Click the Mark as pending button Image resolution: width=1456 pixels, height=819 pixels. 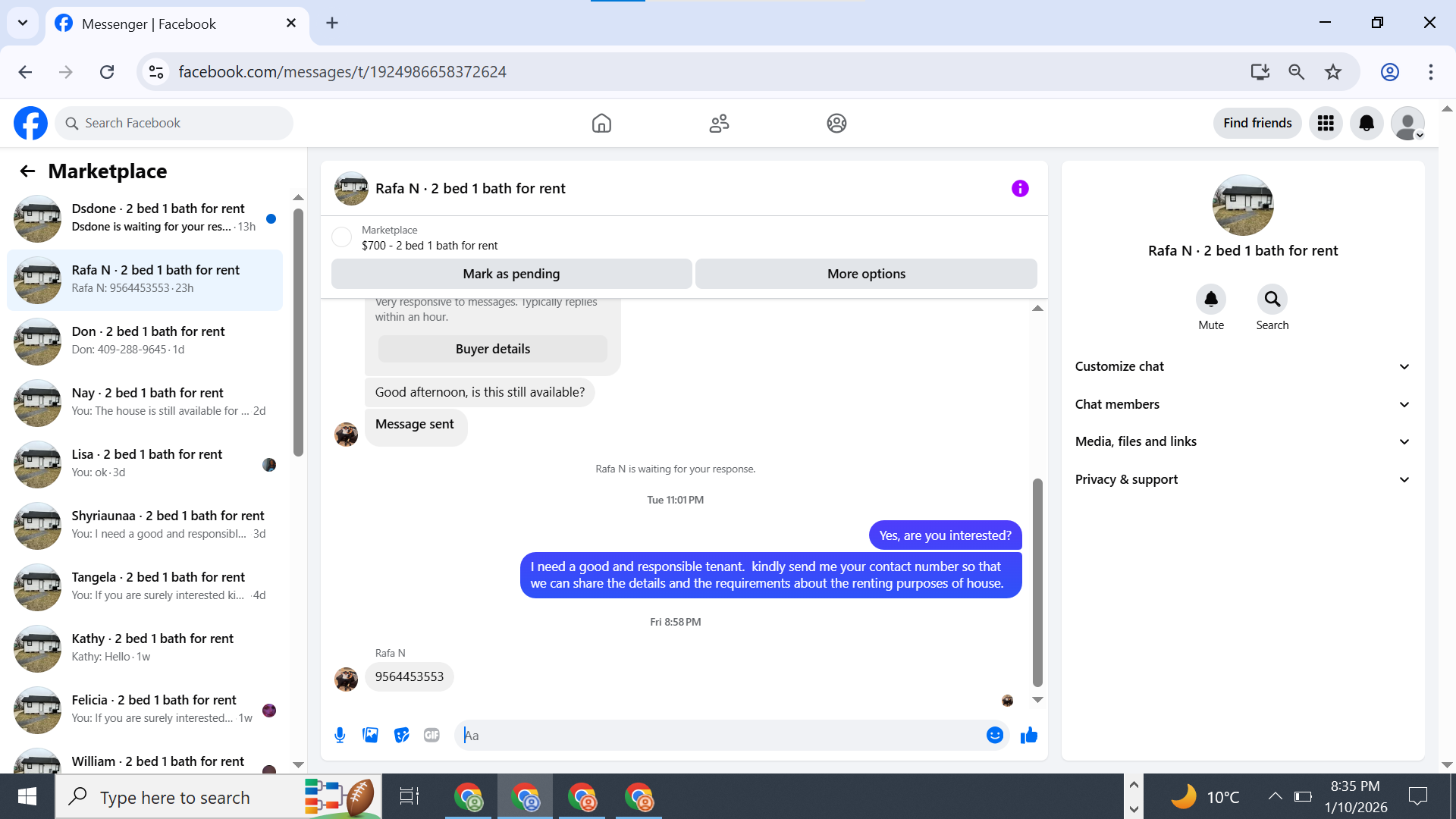511,274
